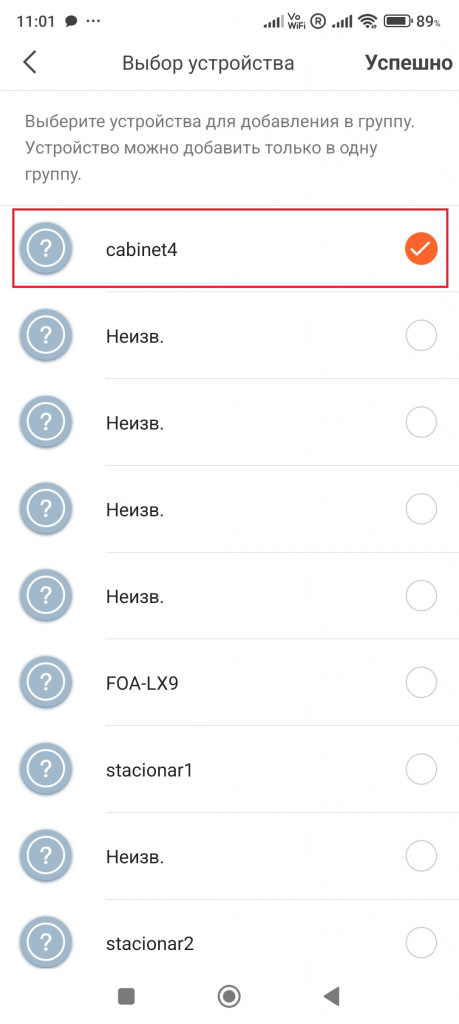459x1024 pixels.
Task: Confirm selection with Успешно button
Action: click(409, 63)
